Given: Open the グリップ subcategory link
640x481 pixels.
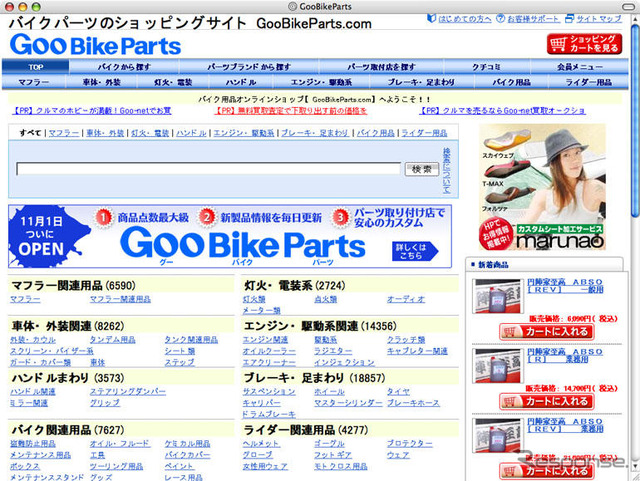Looking at the screenshot, I should [105, 403].
